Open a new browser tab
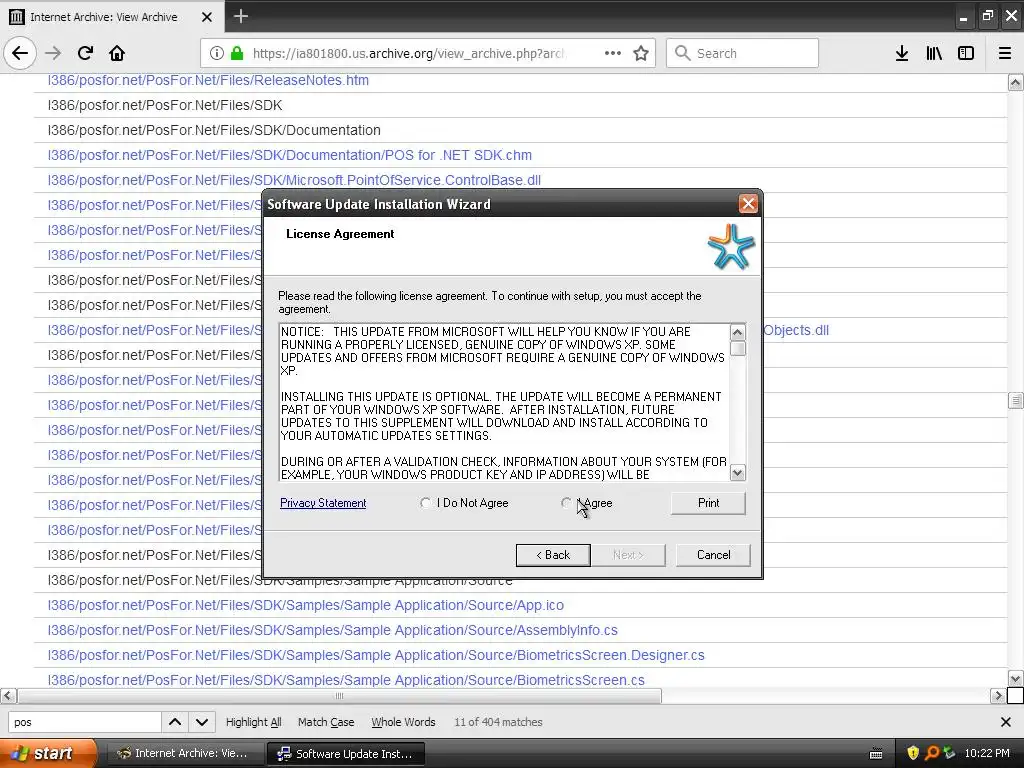This screenshot has width=1024, height=768. (x=241, y=16)
